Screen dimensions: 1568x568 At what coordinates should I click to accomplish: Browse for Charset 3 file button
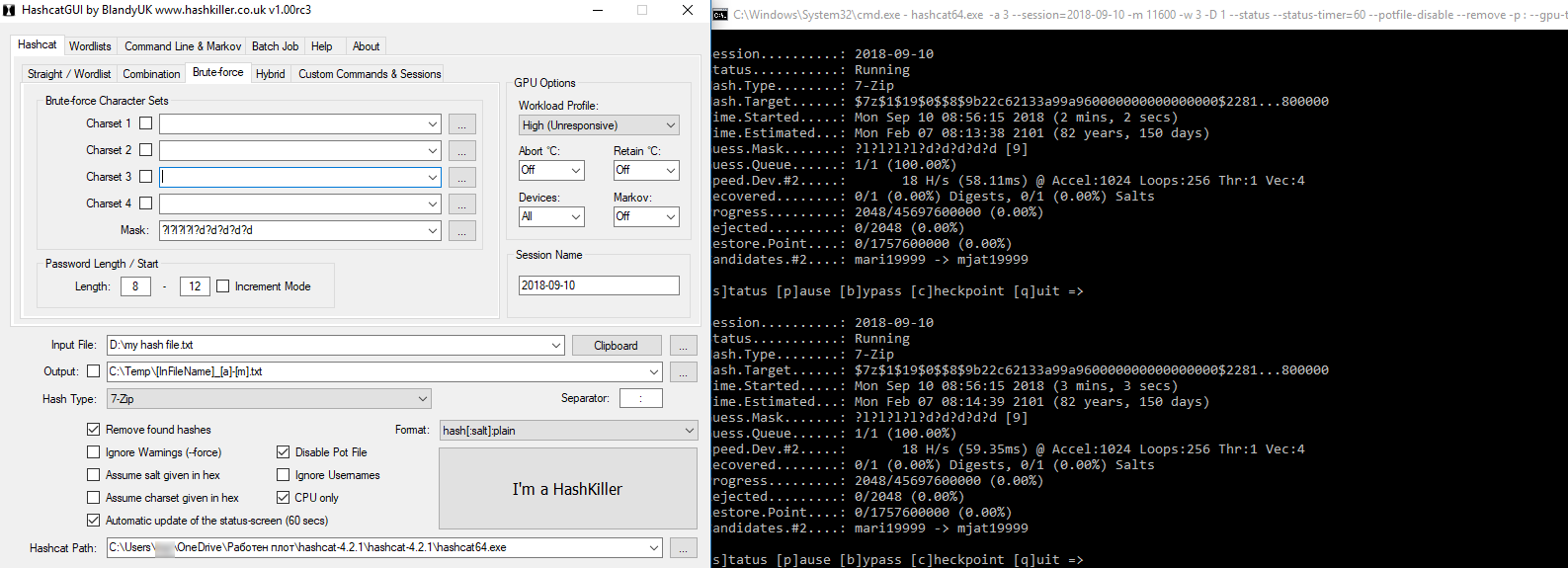[461, 178]
